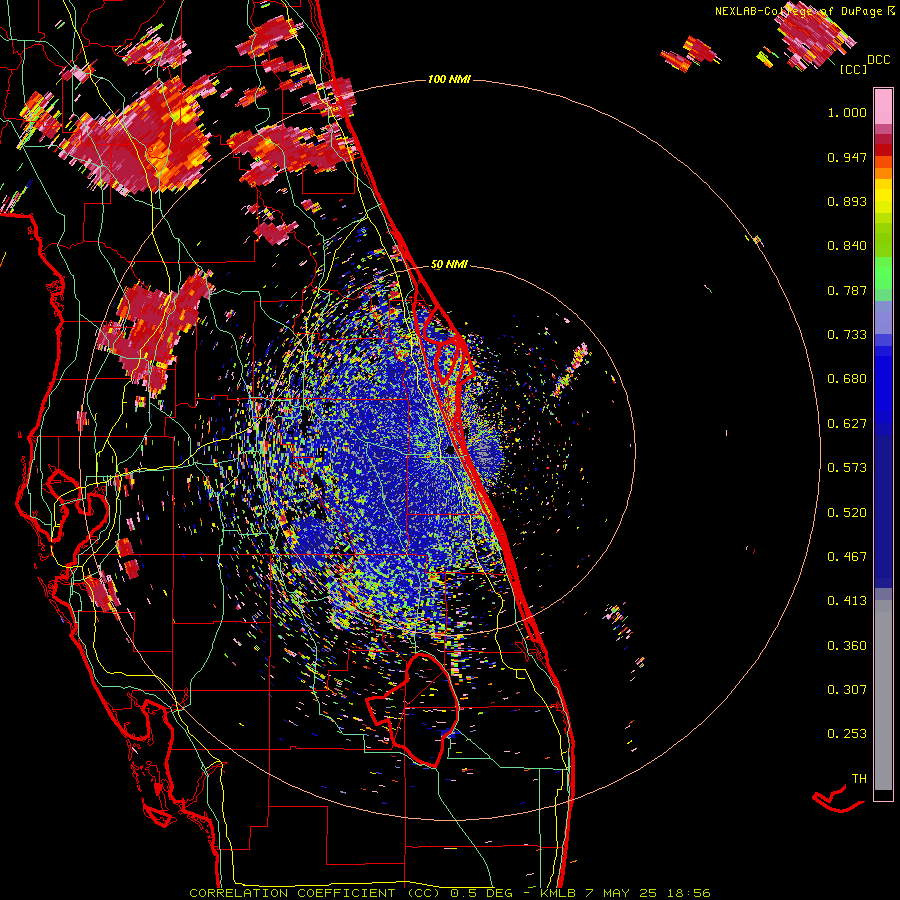The height and width of the screenshot is (900, 900).
Task: Click the [CC] label above the color bar
Action: (x=853, y=69)
